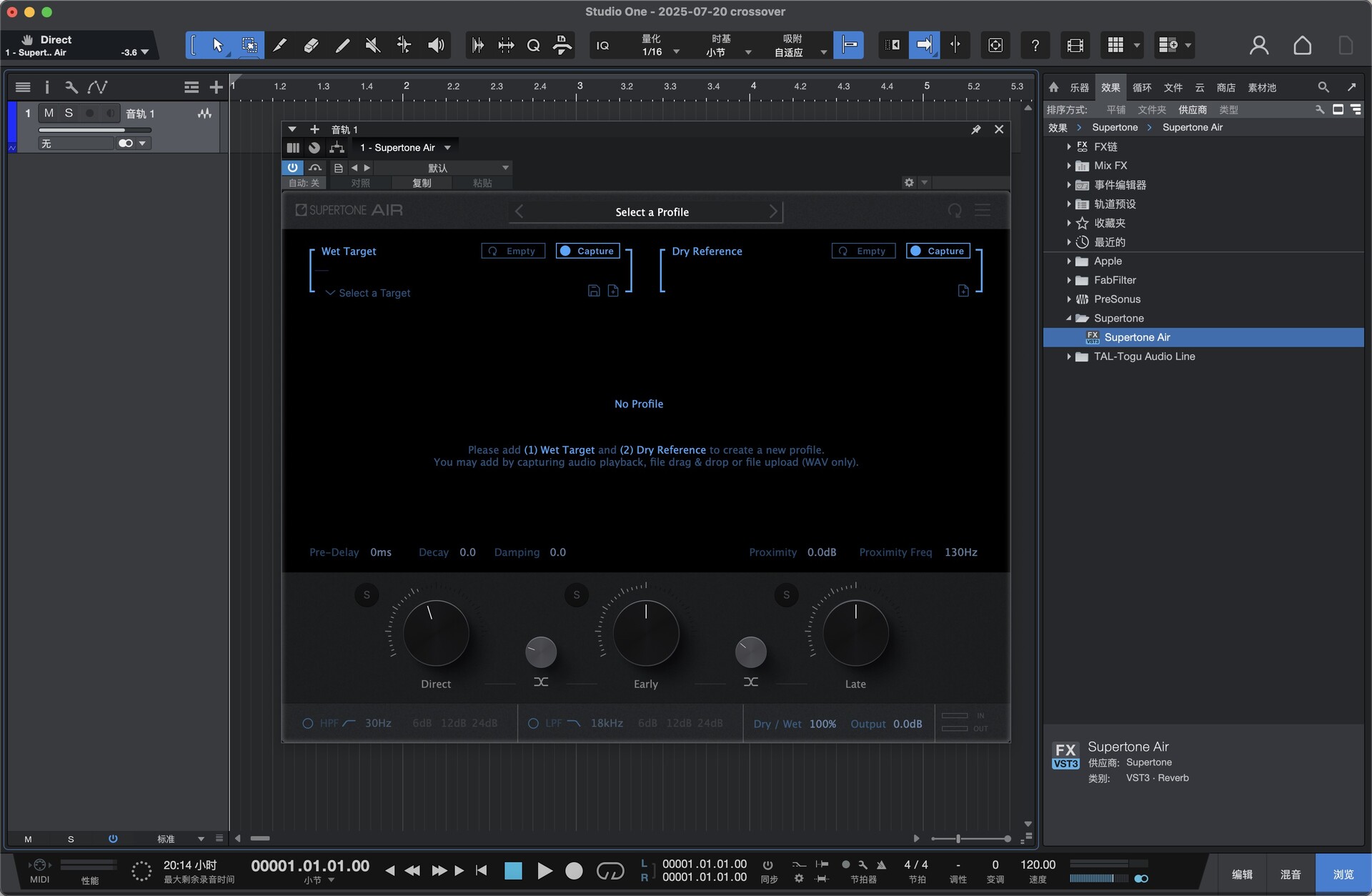
Task: Open the user account icon
Action: 1258,45
